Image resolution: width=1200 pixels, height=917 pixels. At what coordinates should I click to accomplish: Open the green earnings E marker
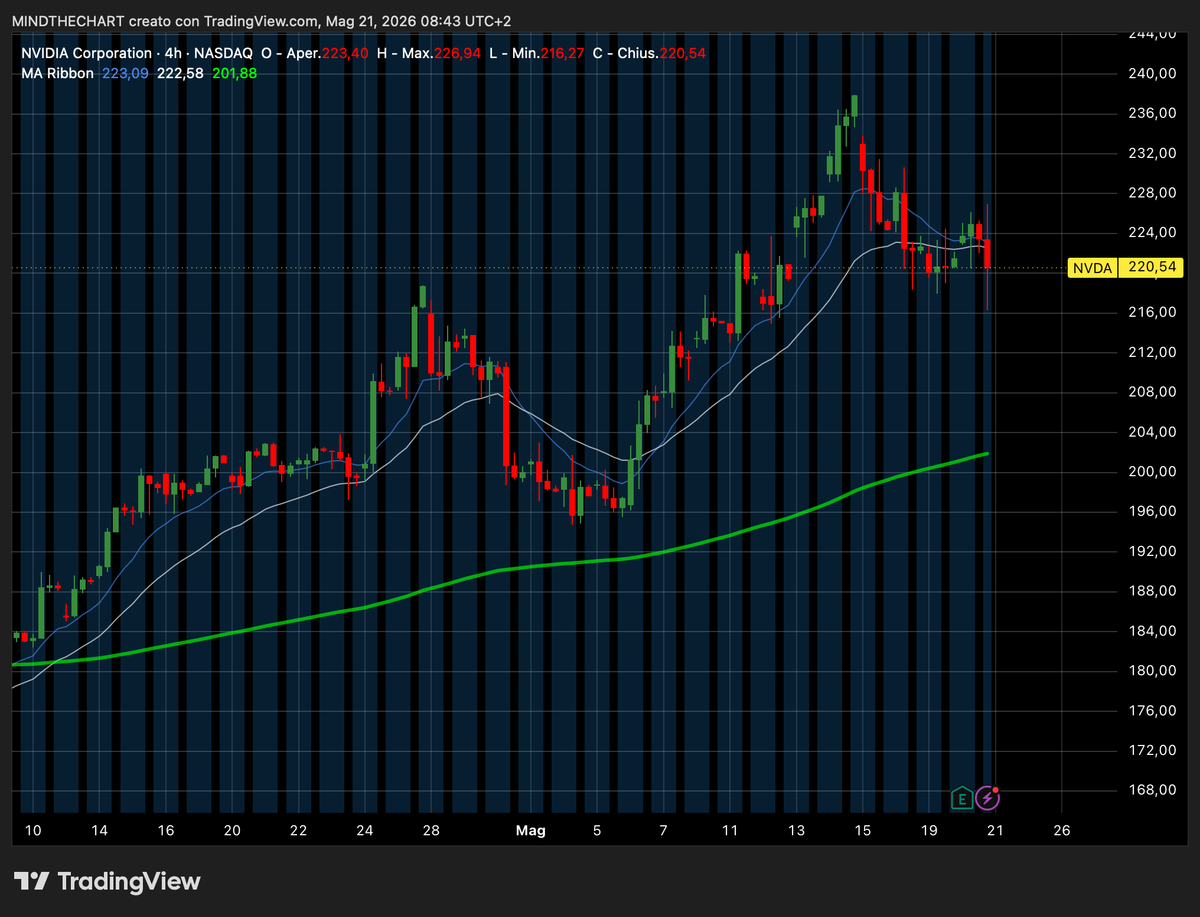[961, 798]
